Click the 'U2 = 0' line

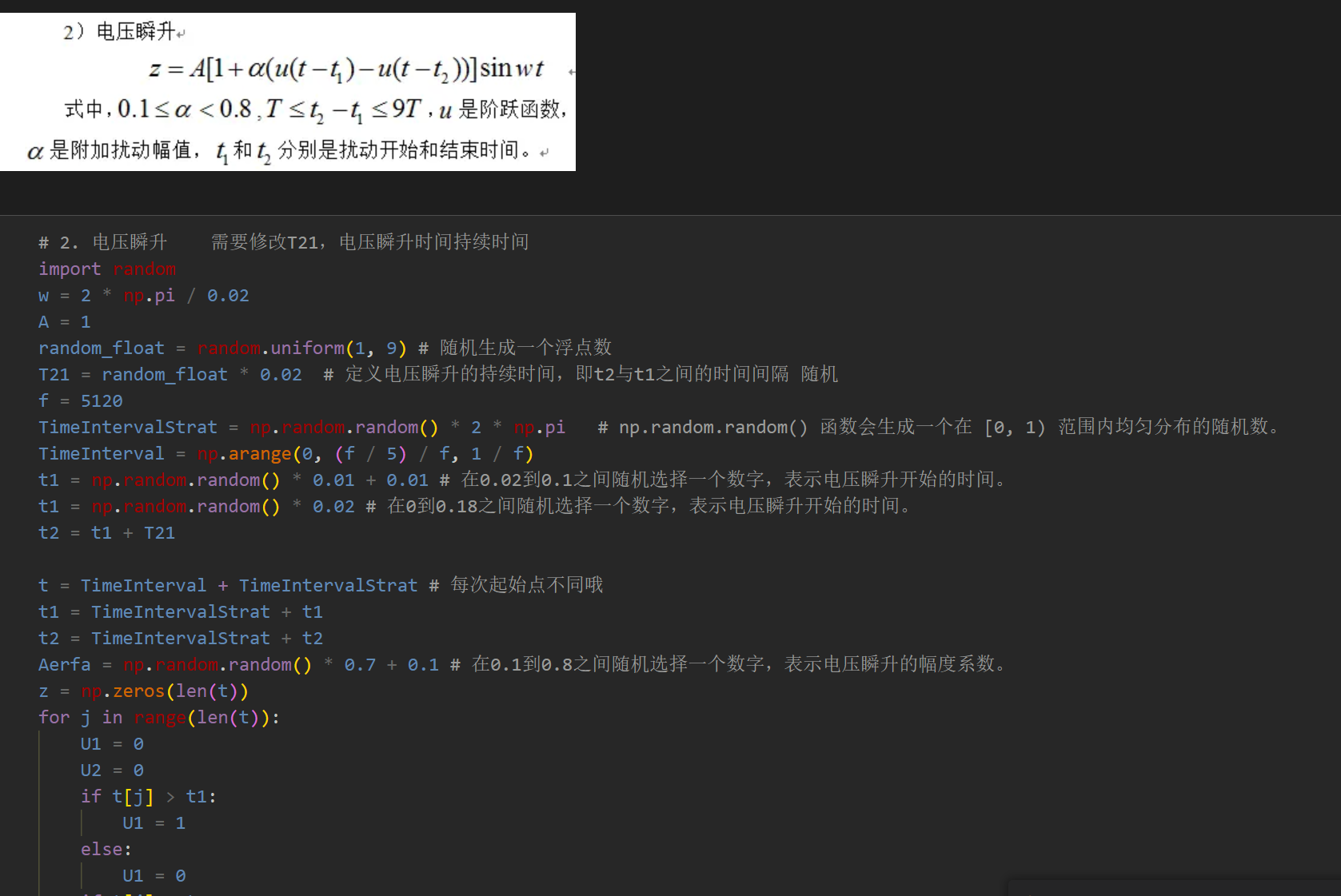[112, 771]
